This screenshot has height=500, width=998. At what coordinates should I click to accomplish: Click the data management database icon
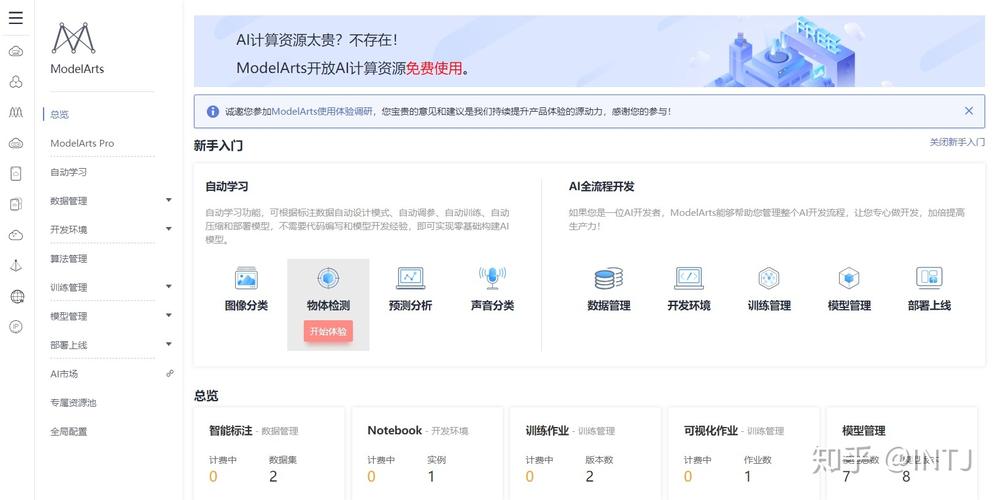coord(608,278)
